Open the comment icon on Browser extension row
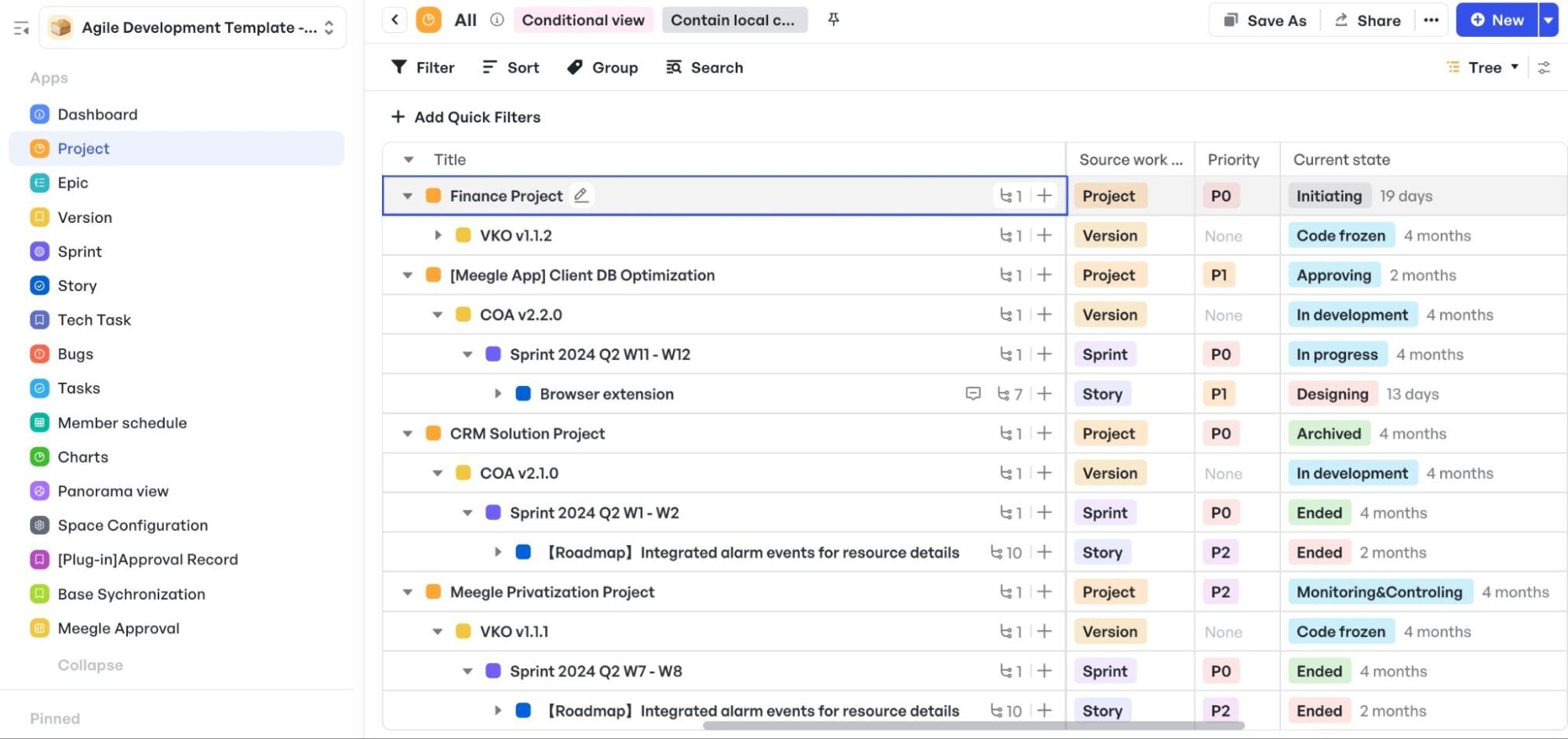This screenshot has height=739, width=1568. (973, 394)
